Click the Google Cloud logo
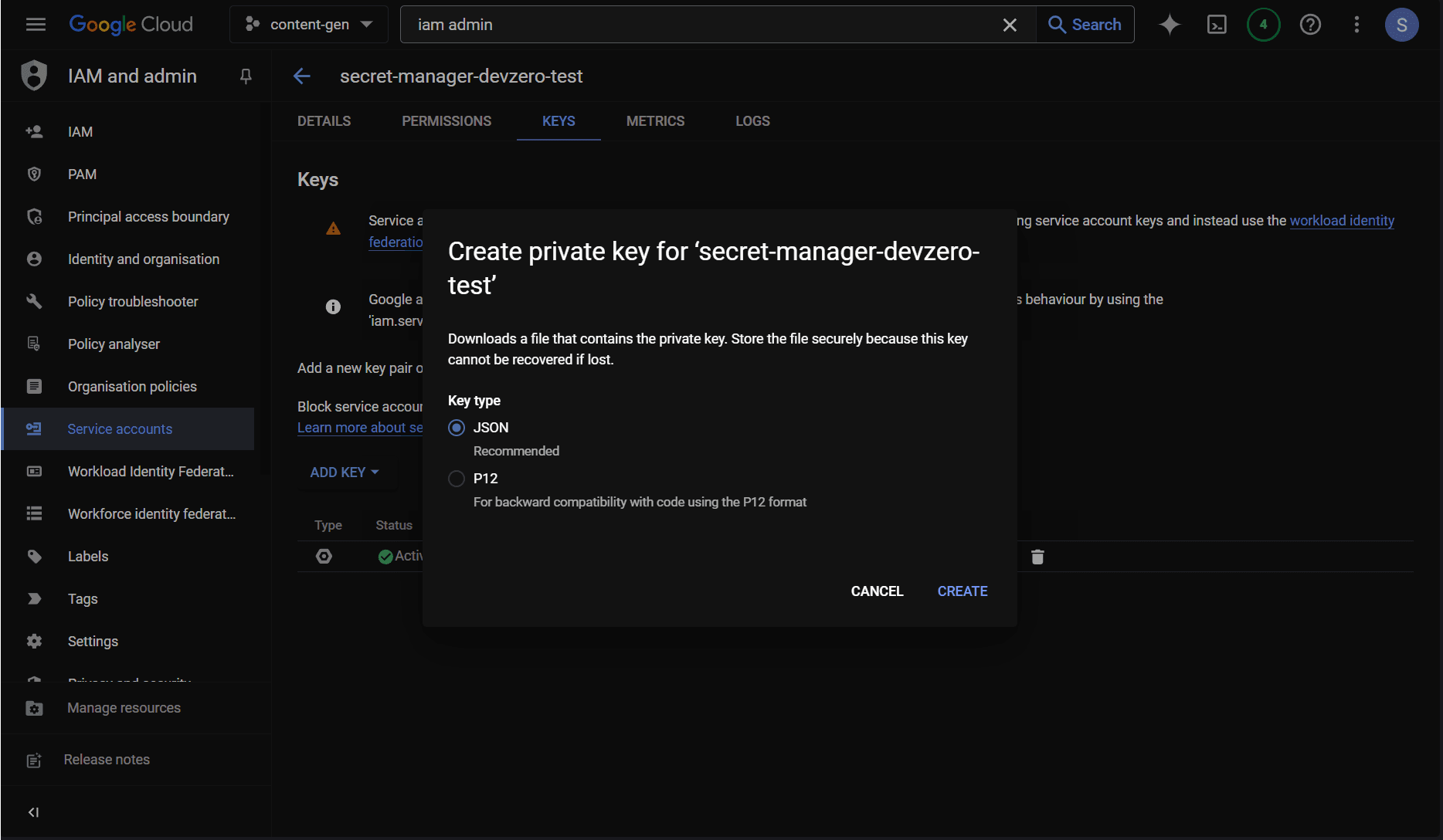Image resolution: width=1443 pixels, height=840 pixels. pos(131,25)
